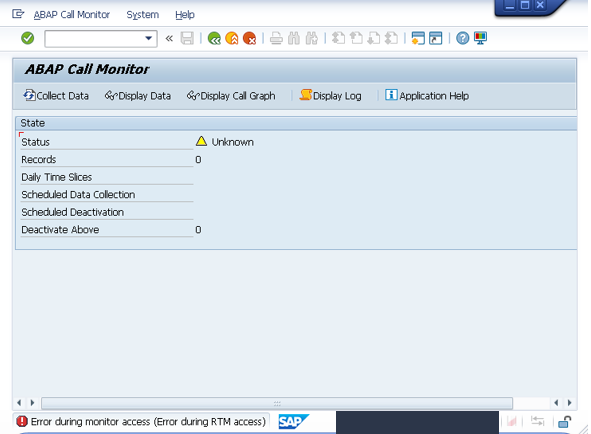This screenshot has width=591, height=434.
Task: Click the 'Records' label
Action: point(38,159)
